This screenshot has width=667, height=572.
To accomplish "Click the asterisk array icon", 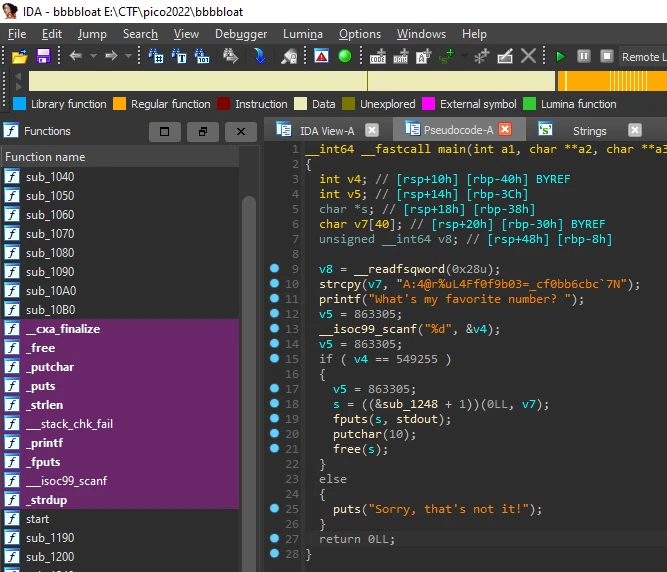I will (x=482, y=56).
